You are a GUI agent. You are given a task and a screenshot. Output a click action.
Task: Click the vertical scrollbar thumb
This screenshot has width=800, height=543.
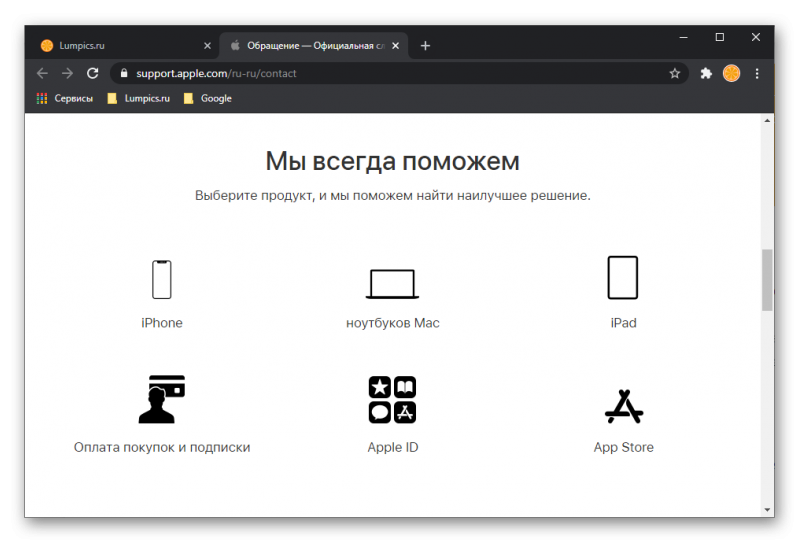click(x=767, y=280)
